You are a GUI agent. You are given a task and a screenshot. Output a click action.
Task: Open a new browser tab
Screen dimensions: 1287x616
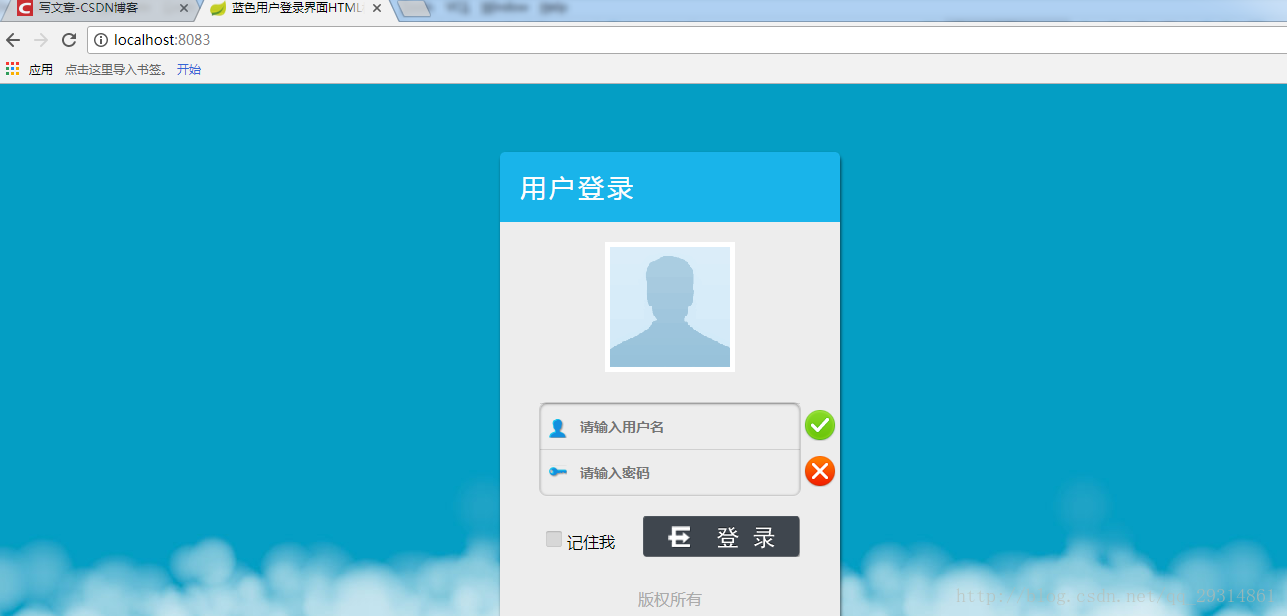415,9
